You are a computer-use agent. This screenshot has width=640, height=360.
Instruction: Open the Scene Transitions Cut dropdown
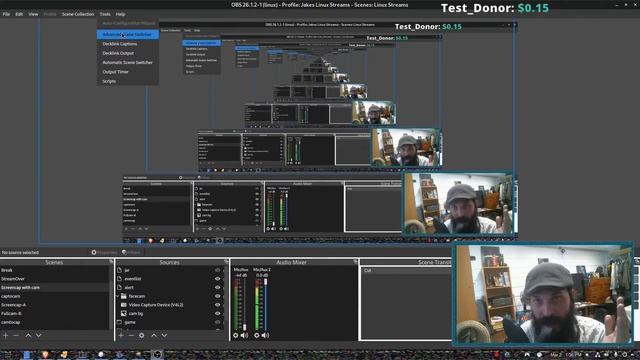click(405, 270)
